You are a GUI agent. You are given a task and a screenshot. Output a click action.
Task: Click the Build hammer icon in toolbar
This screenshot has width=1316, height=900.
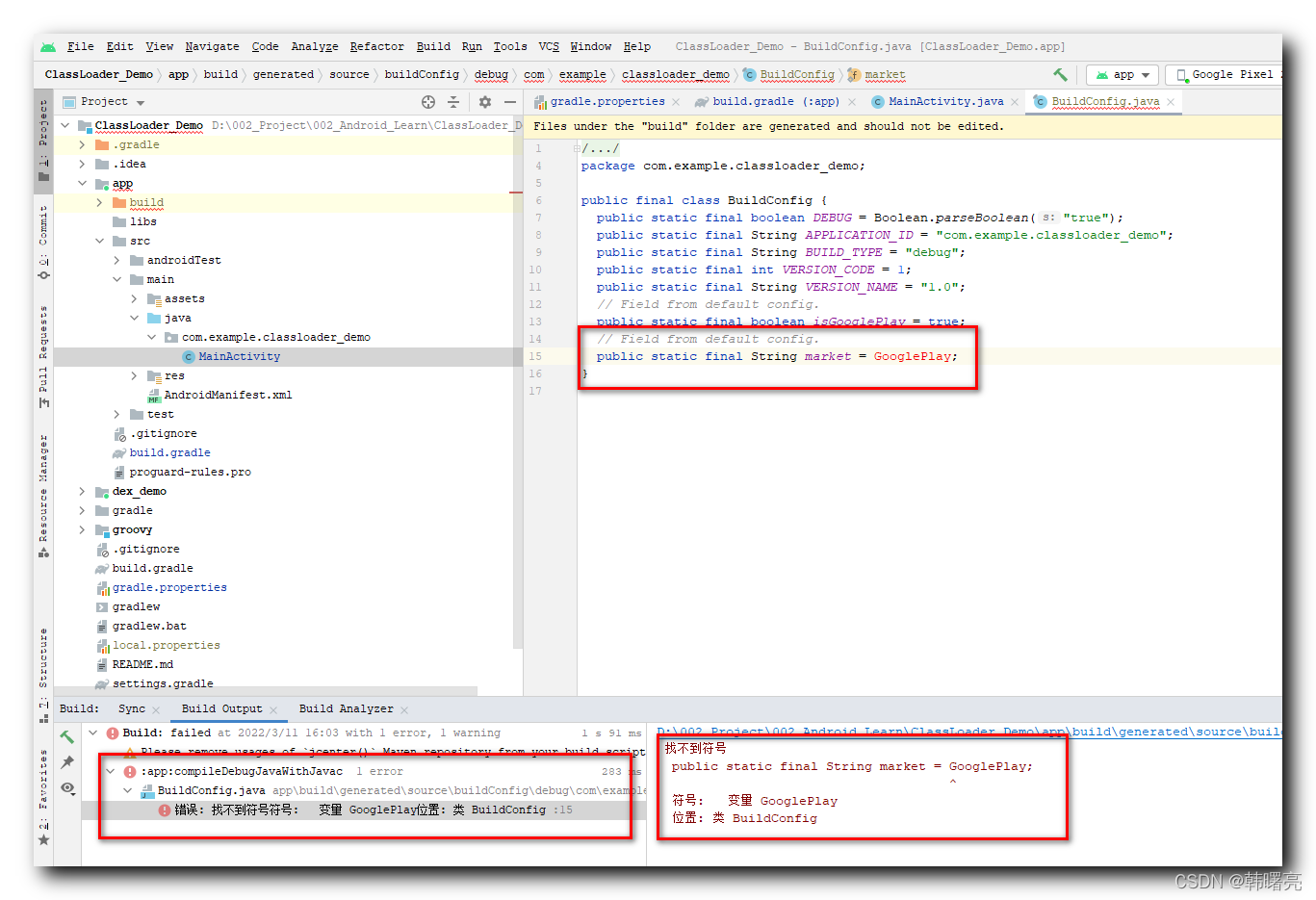tap(1060, 74)
